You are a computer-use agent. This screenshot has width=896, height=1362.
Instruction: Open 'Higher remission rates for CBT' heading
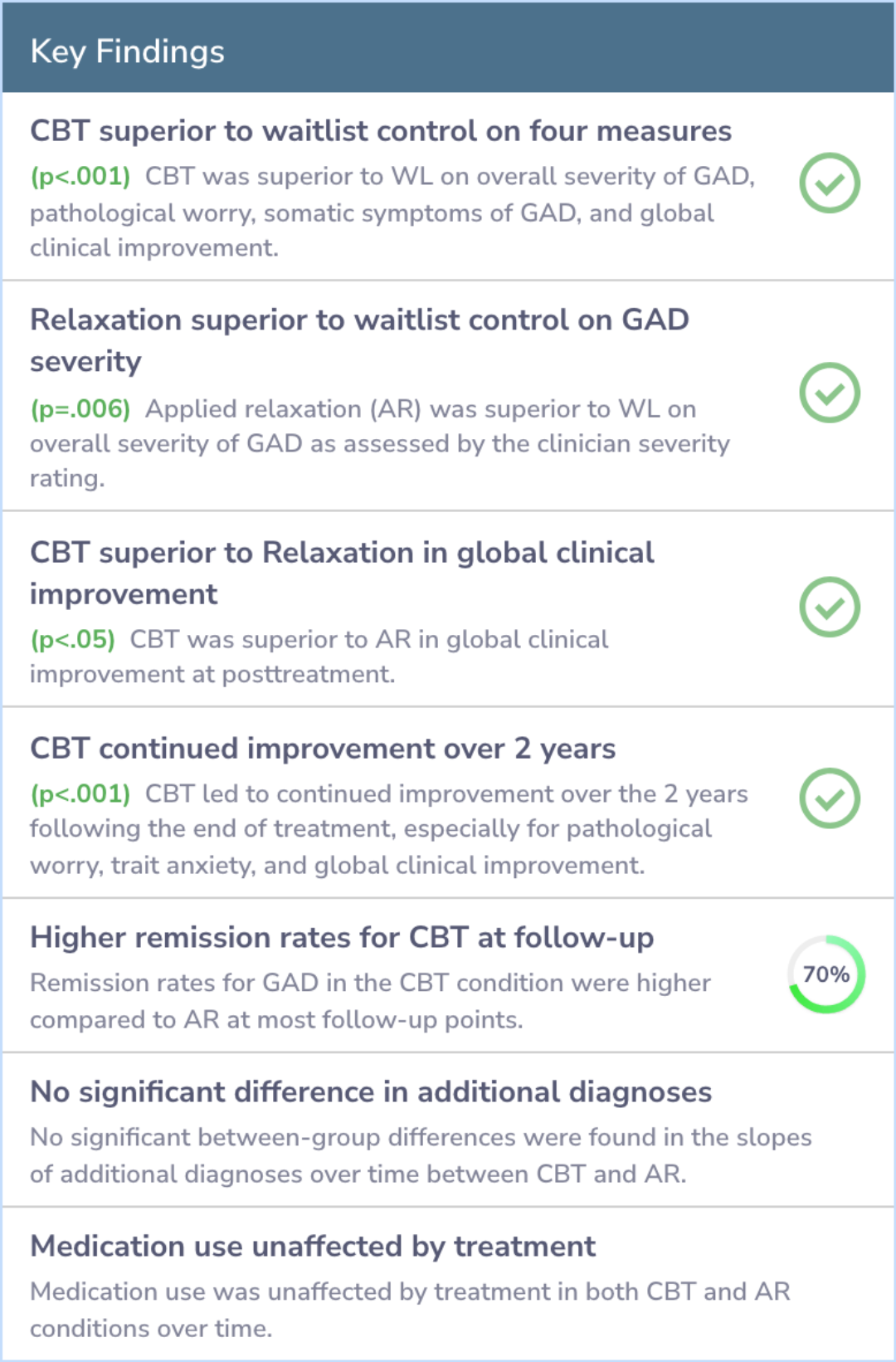(342, 938)
